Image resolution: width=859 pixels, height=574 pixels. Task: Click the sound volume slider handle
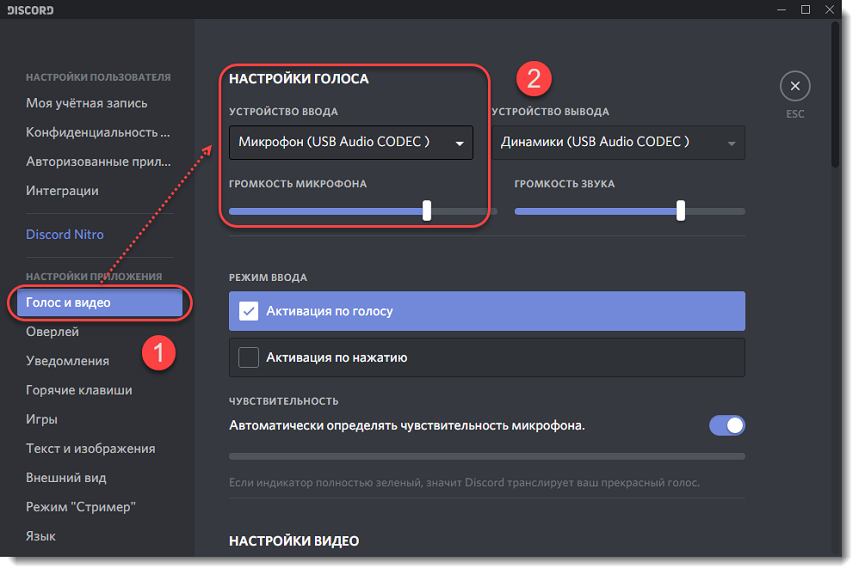coord(680,210)
